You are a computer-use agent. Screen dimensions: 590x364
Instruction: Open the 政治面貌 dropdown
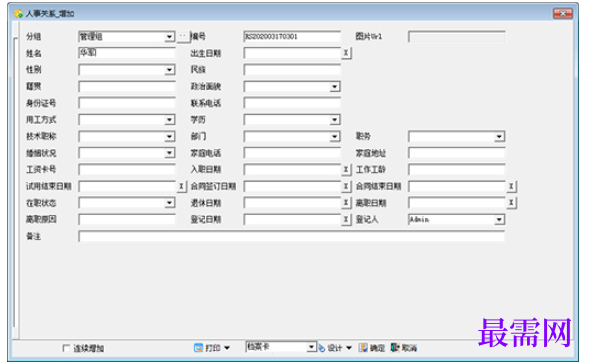pos(335,87)
